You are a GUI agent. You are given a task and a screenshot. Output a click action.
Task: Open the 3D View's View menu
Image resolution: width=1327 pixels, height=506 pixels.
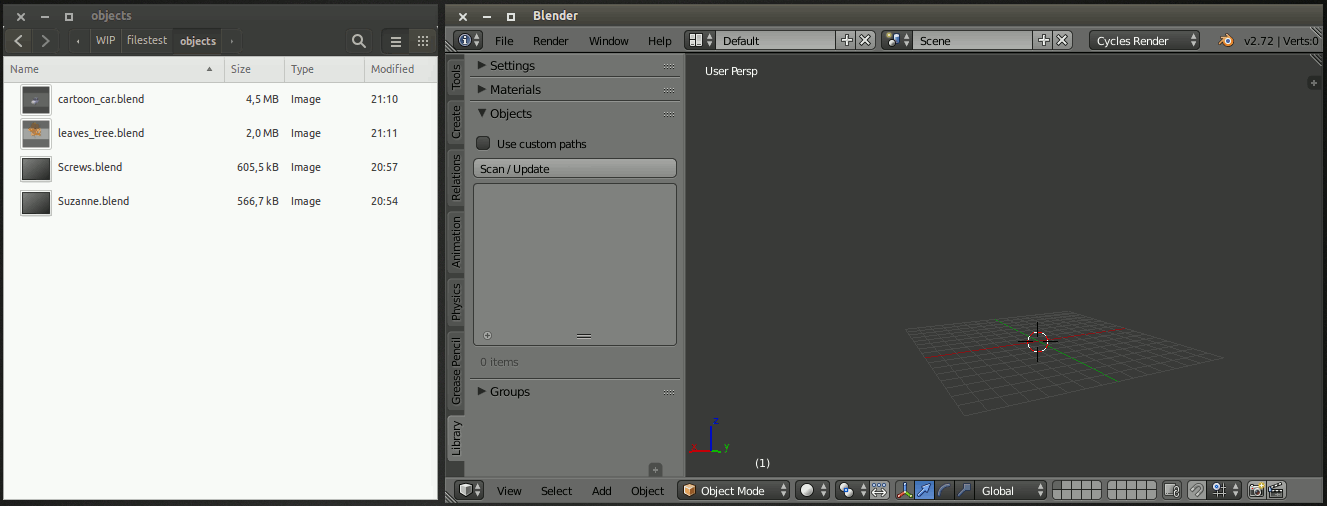tap(509, 491)
